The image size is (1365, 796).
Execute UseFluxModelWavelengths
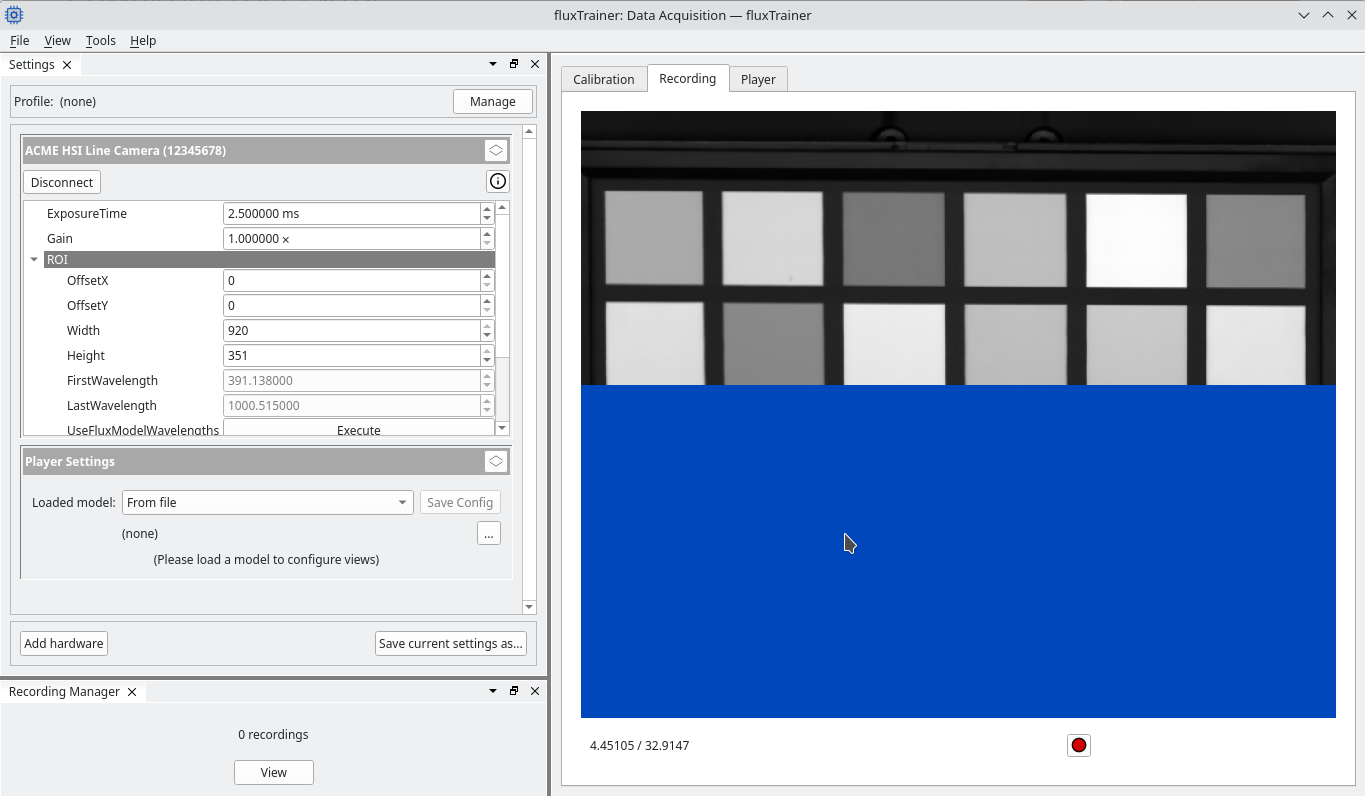tap(359, 429)
